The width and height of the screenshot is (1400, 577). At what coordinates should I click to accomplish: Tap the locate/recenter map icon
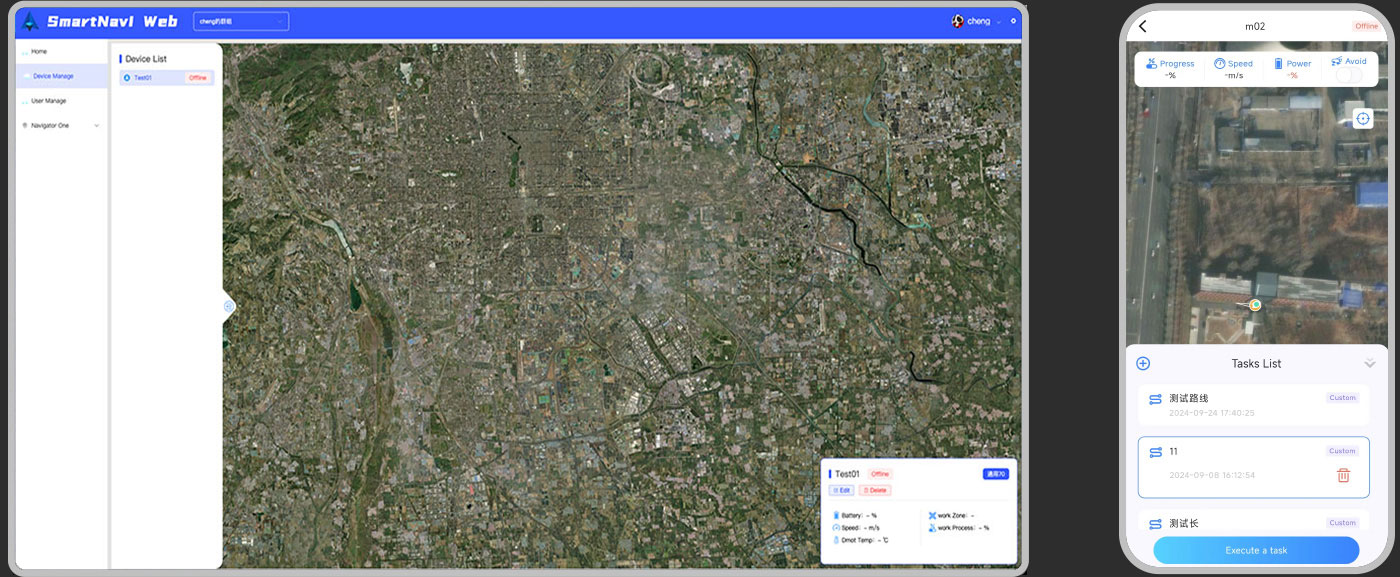(x=1363, y=119)
